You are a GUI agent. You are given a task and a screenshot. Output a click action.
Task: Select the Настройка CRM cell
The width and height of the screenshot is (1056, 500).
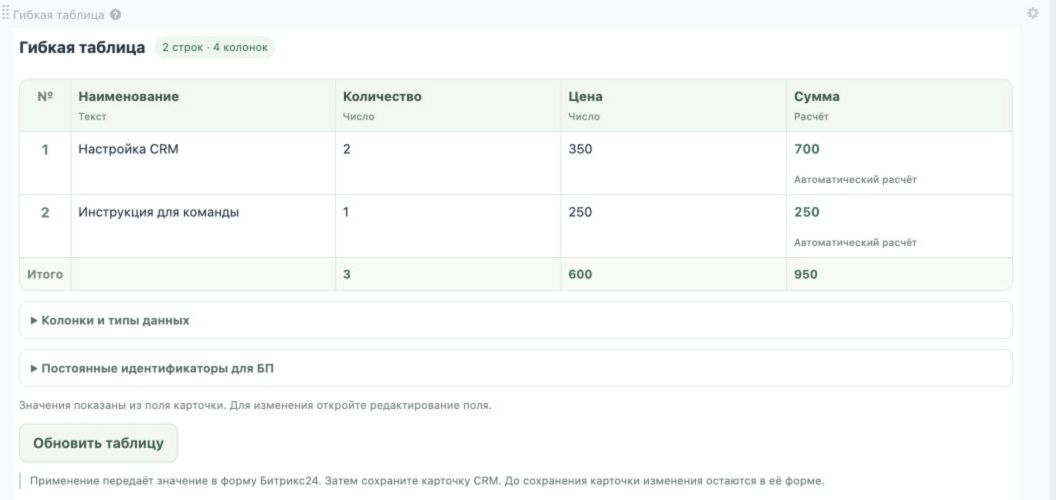(203, 163)
